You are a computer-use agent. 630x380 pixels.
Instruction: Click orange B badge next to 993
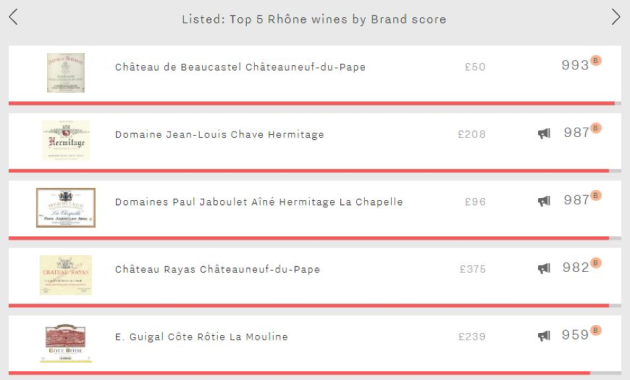[596, 61]
